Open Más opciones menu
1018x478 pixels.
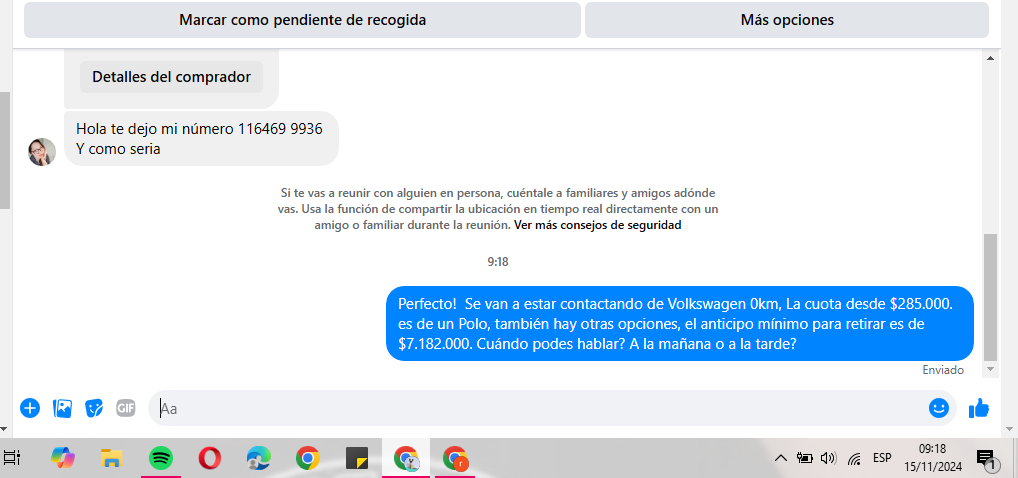pos(787,20)
